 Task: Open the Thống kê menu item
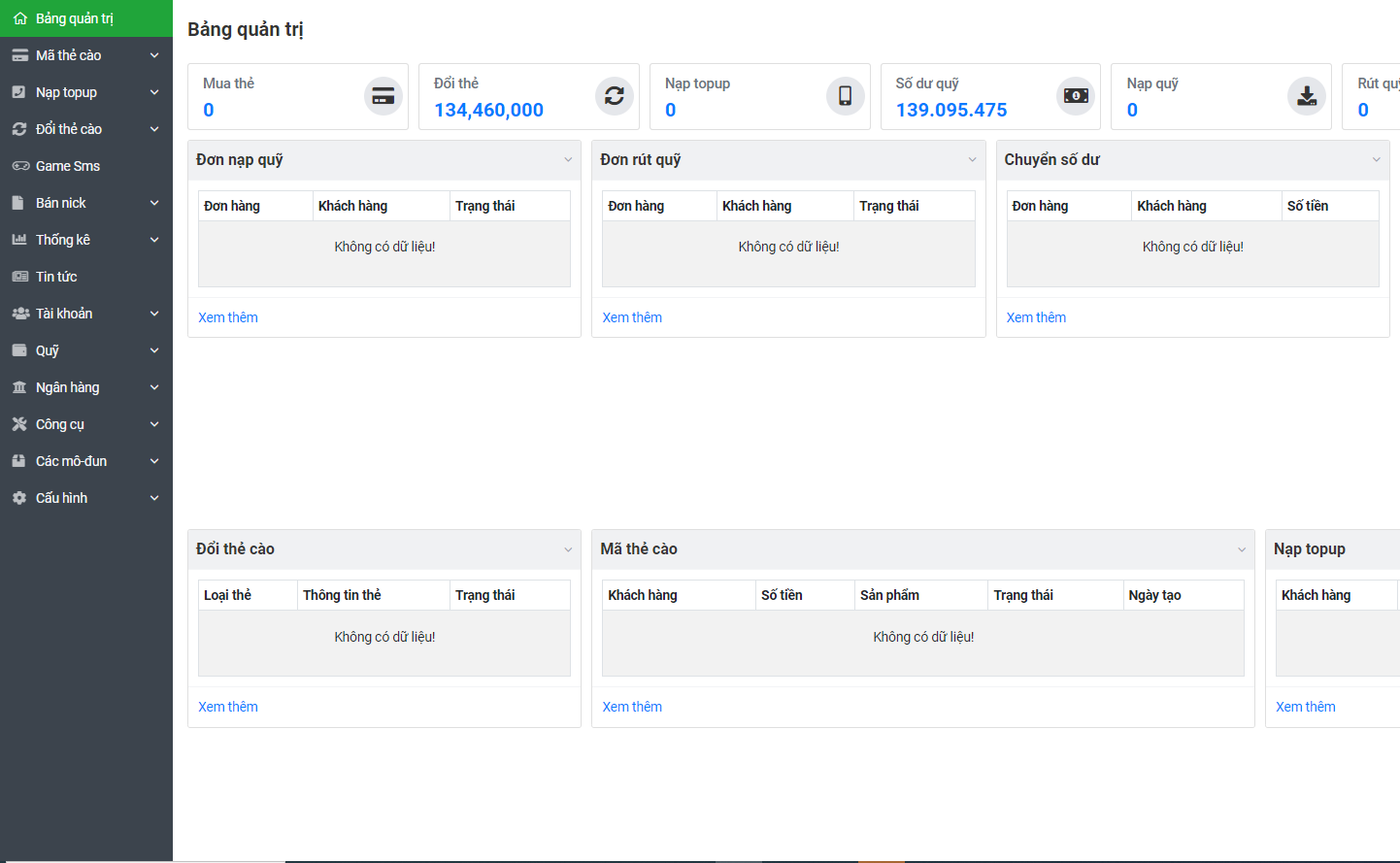click(63, 240)
